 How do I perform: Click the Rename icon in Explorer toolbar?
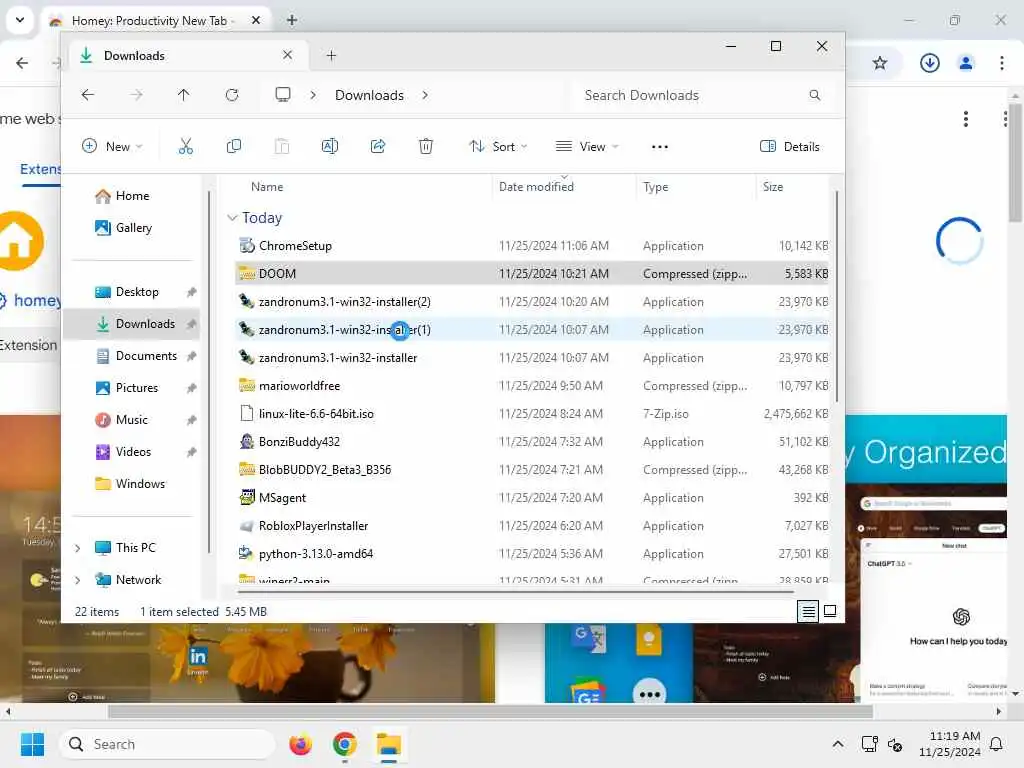pyautogui.click(x=330, y=146)
